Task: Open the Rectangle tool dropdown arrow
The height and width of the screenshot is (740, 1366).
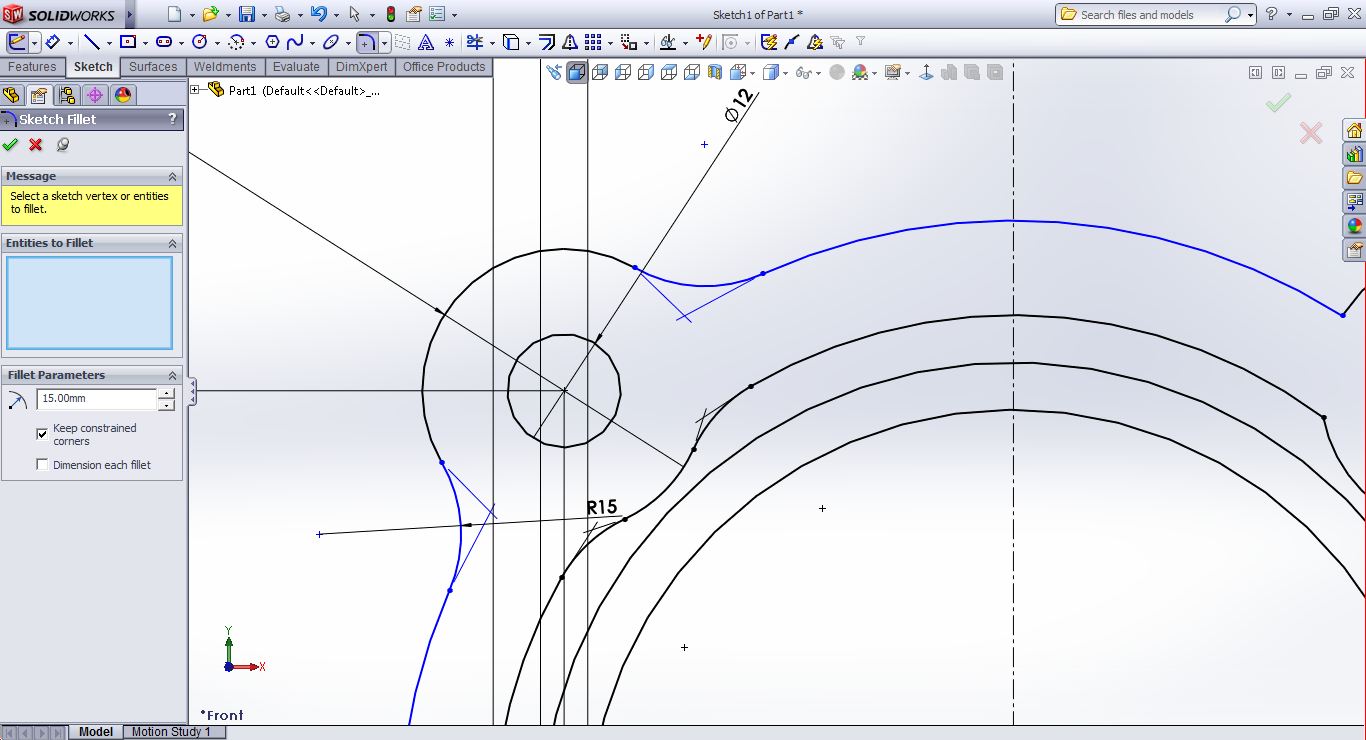Action: pyautogui.click(x=144, y=41)
